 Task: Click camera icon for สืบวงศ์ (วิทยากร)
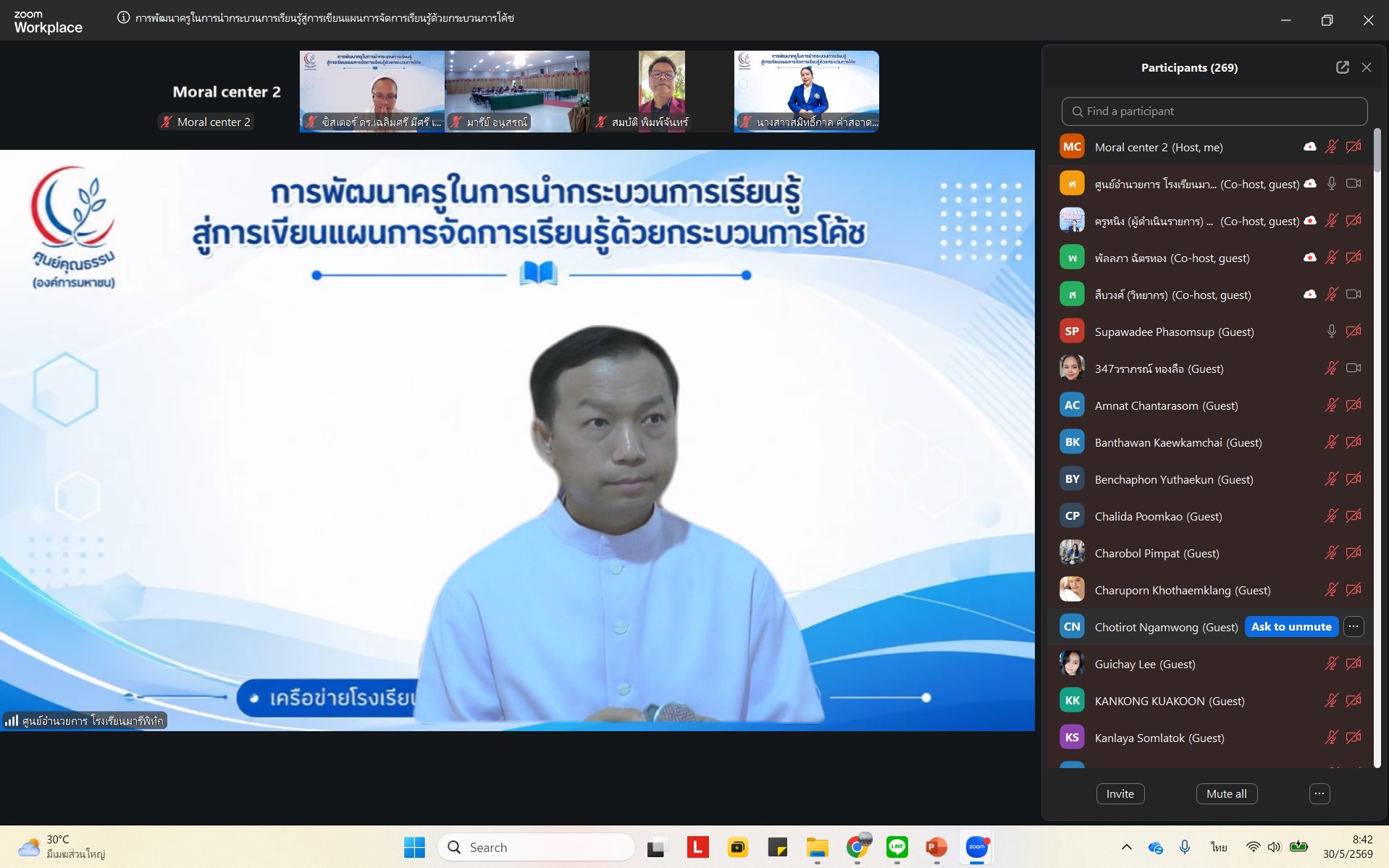point(1354,295)
